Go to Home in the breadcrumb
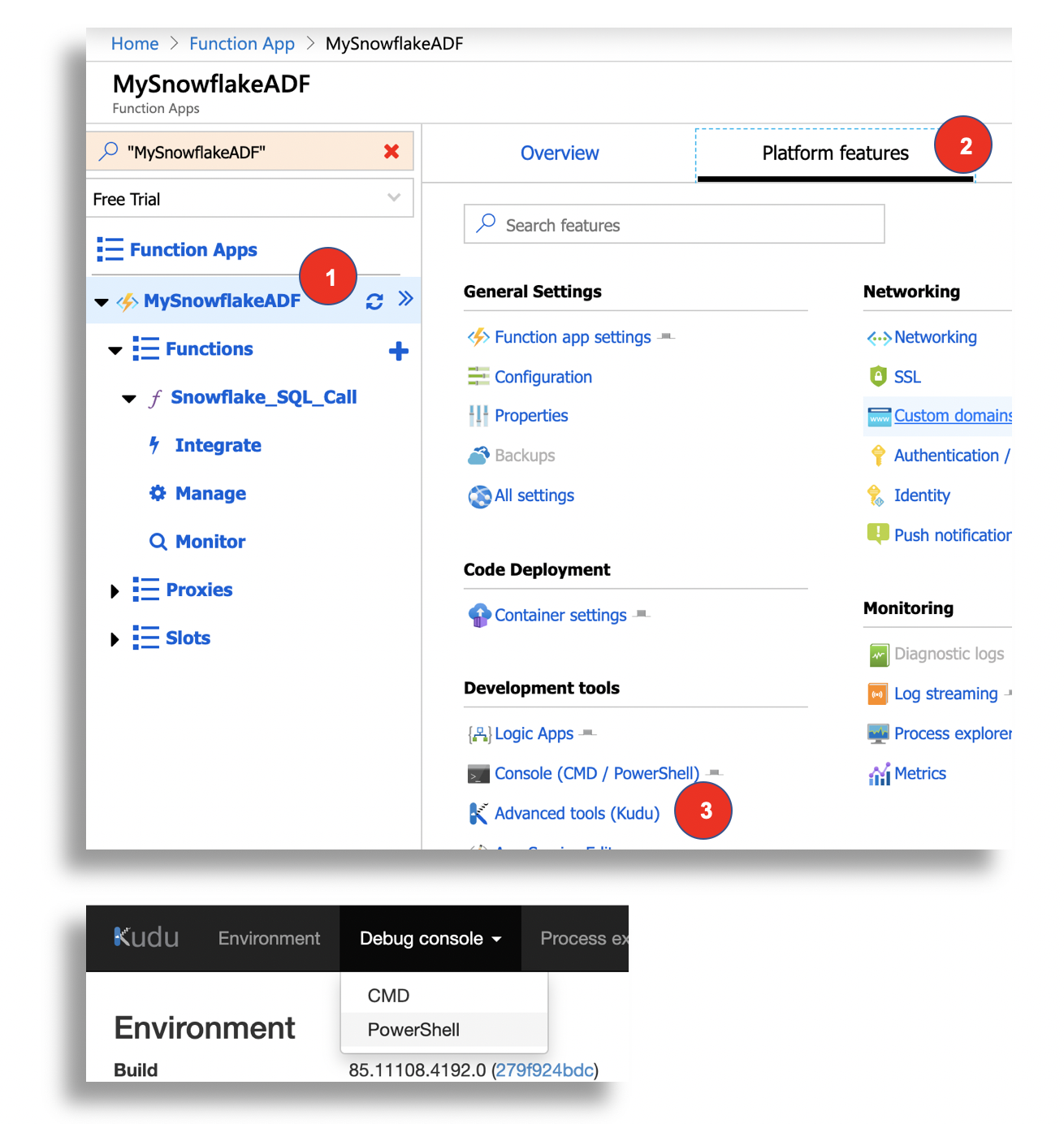This screenshot has width=1064, height=1124. coord(135,44)
